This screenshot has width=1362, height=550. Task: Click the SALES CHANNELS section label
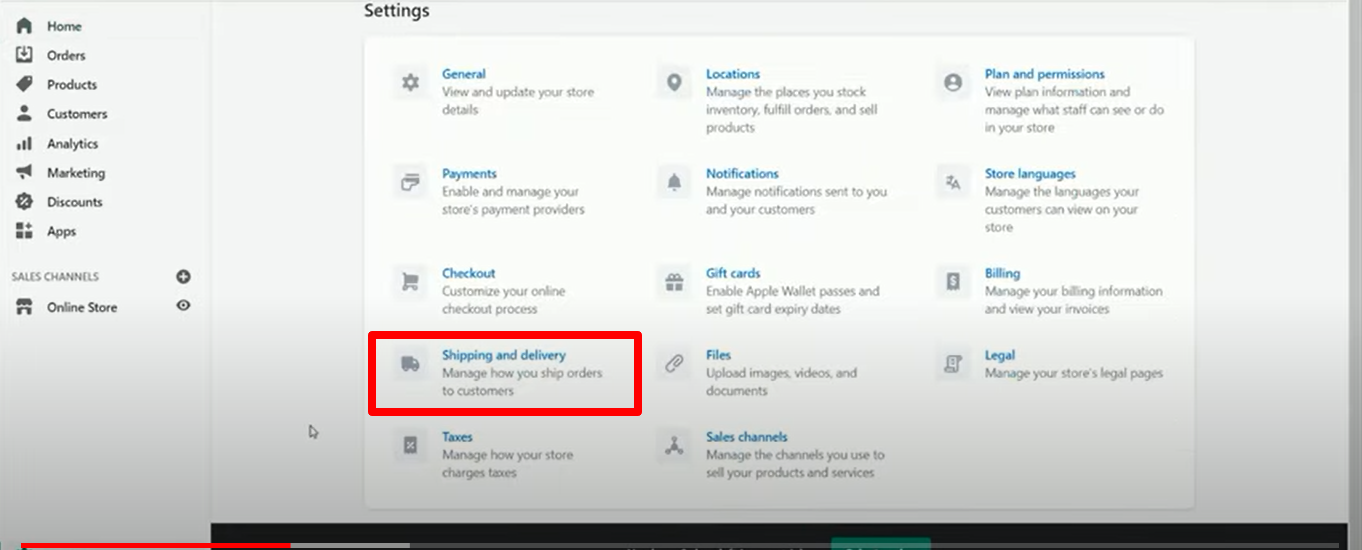[55, 277]
